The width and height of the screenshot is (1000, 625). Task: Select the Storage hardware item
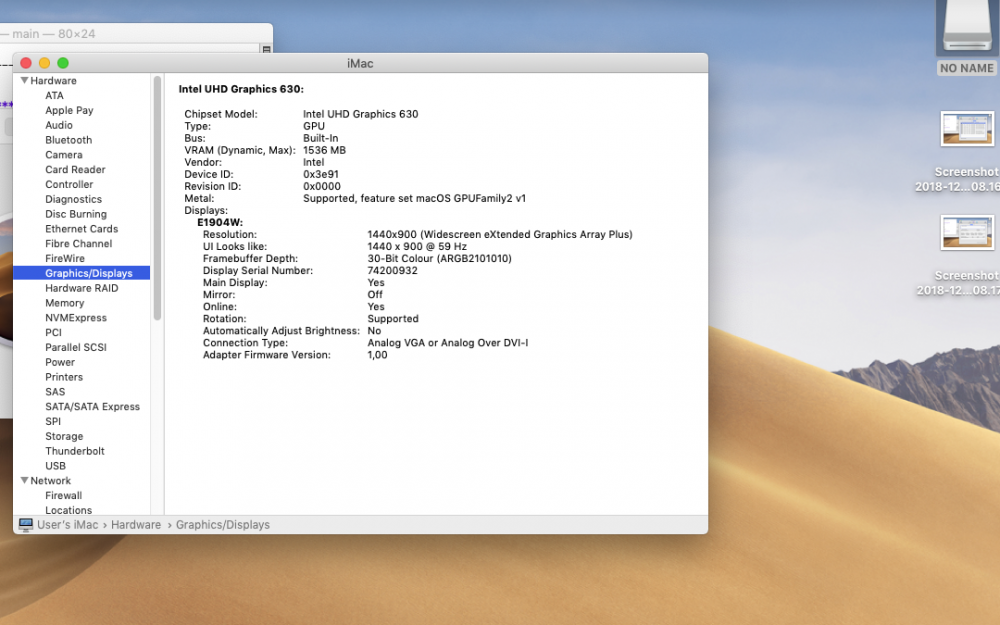tap(64, 437)
